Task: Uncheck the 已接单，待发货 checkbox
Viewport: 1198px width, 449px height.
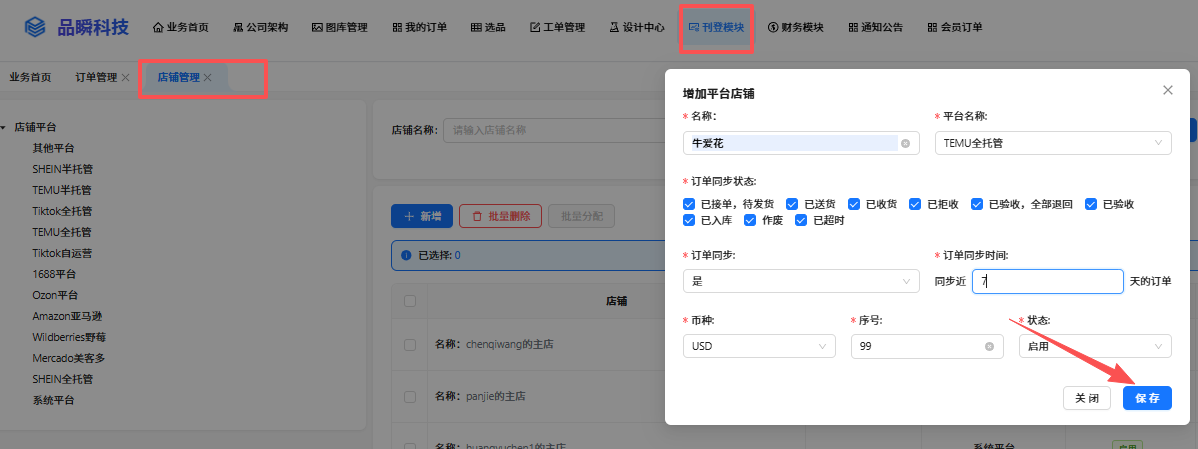Action: (x=689, y=204)
